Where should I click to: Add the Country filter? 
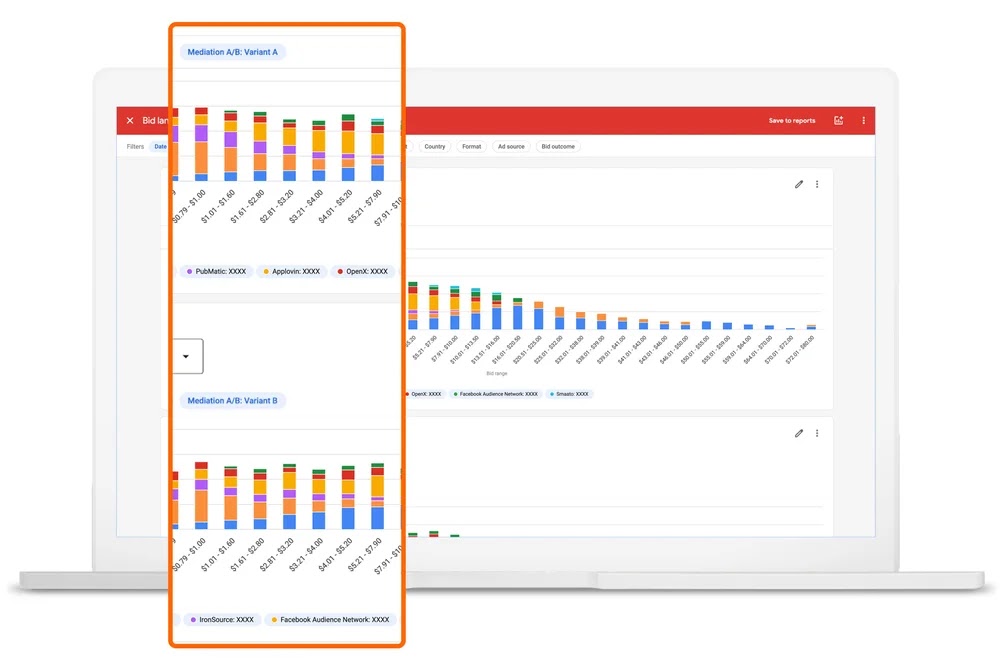(x=435, y=147)
